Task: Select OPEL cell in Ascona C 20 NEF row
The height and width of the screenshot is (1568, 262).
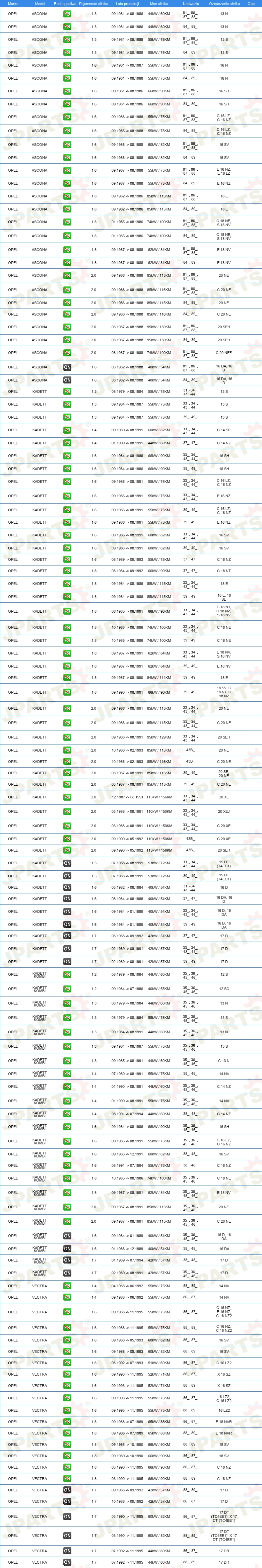Action: (13, 353)
